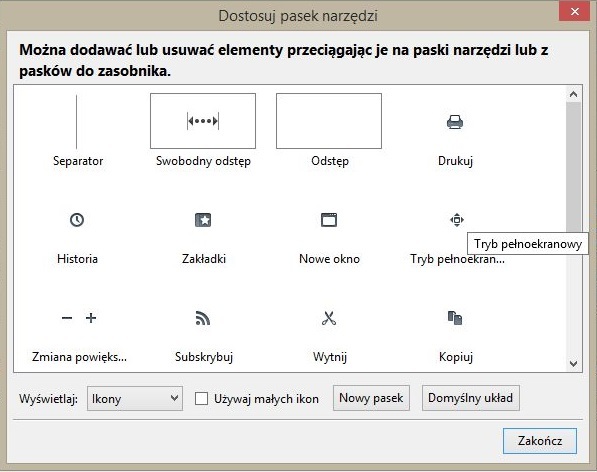Select the empty Odstęp spacer box
The width and height of the screenshot is (597, 472).
tap(329, 121)
